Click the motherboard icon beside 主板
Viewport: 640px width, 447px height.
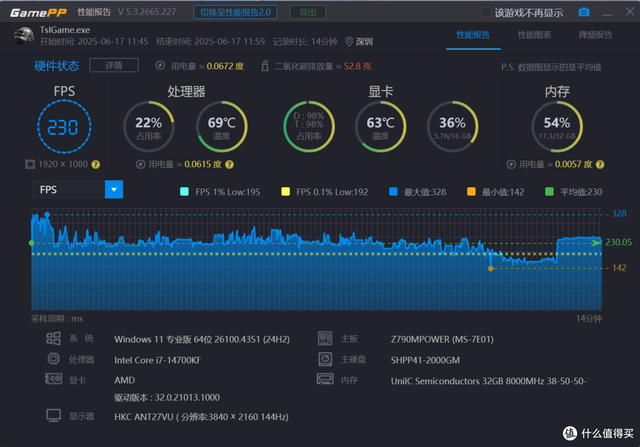click(x=325, y=338)
